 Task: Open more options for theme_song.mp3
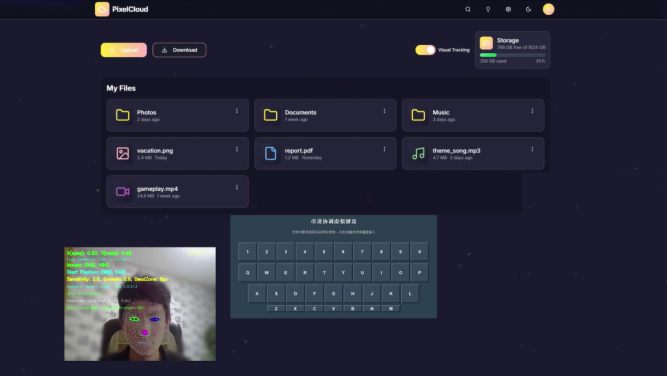532,149
